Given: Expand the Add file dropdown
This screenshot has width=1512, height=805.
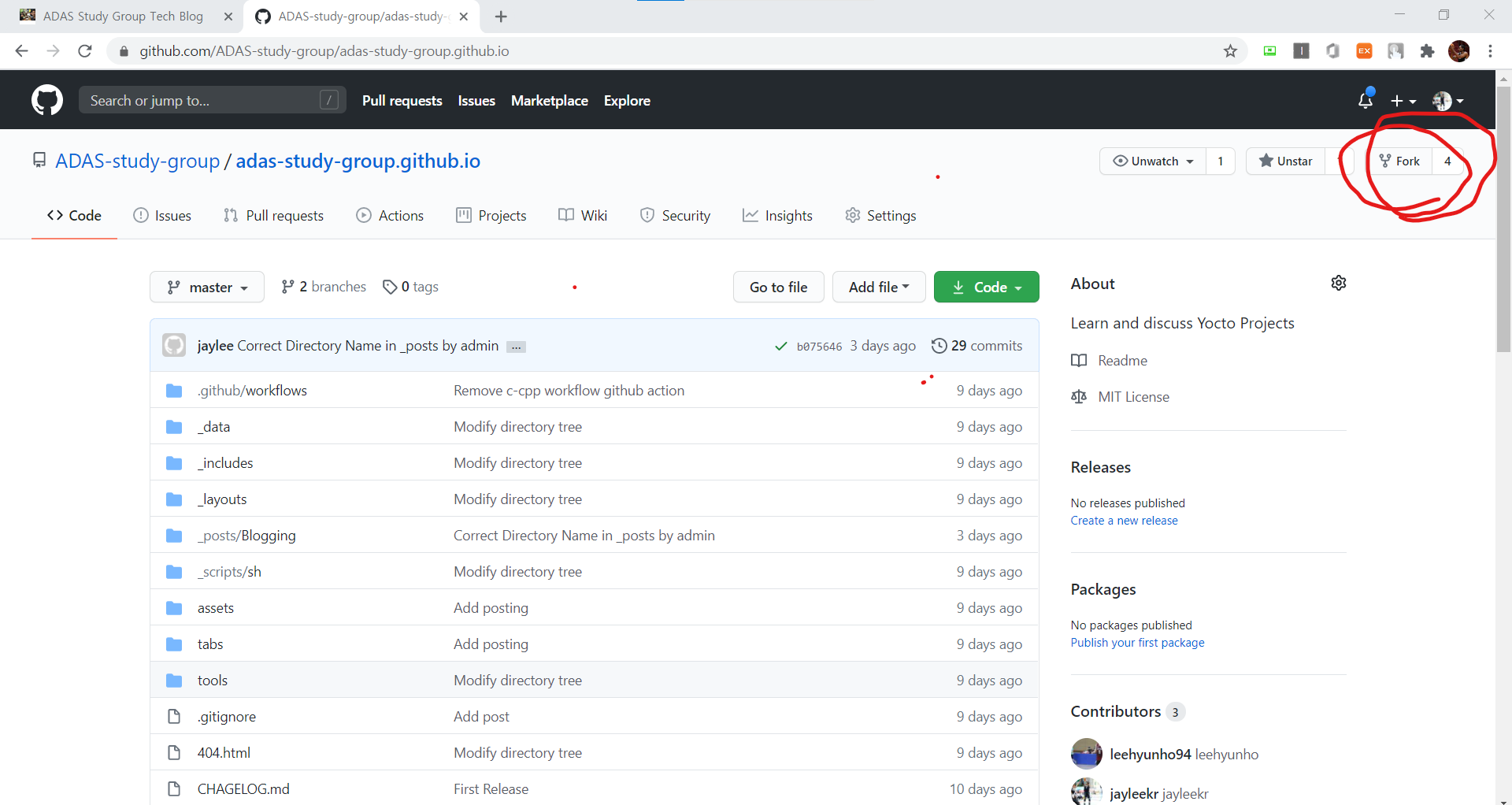Looking at the screenshot, I should tap(878, 287).
